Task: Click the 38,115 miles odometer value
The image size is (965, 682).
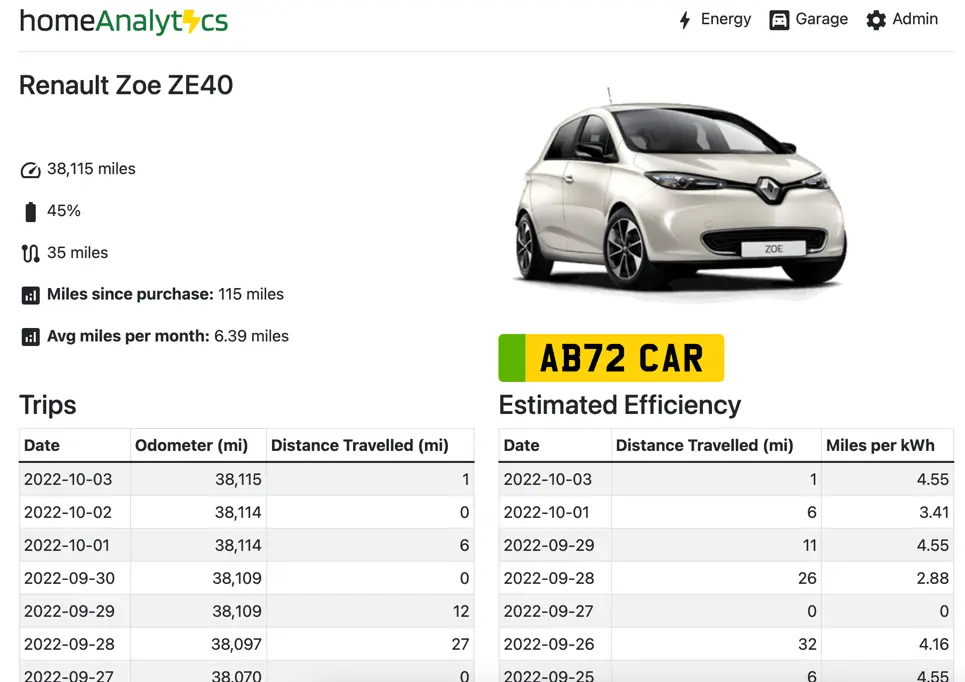Action: coord(91,169)
